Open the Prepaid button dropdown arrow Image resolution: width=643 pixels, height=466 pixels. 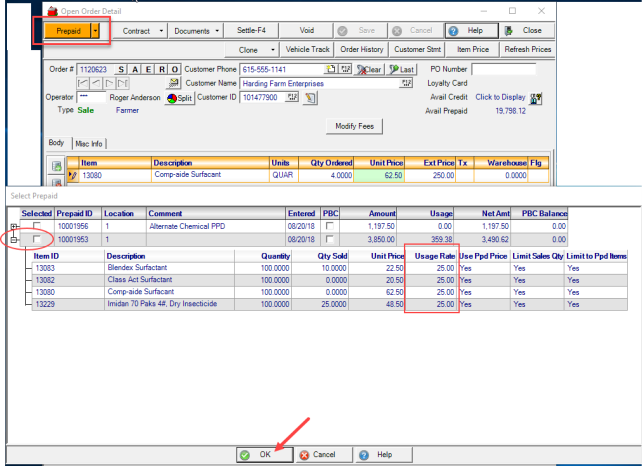[95, 31]
